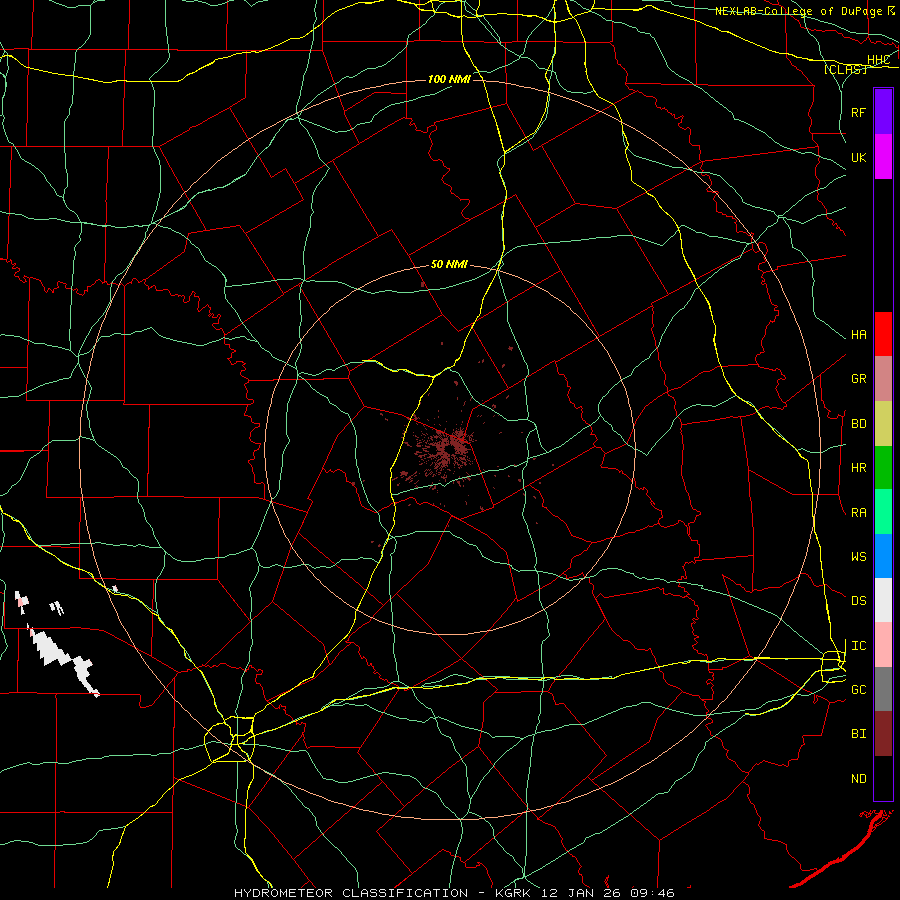Image resolution: width=900 pixels, height=900 pixels.
Task: Click the HR legend label
Action: coord(858,468)
